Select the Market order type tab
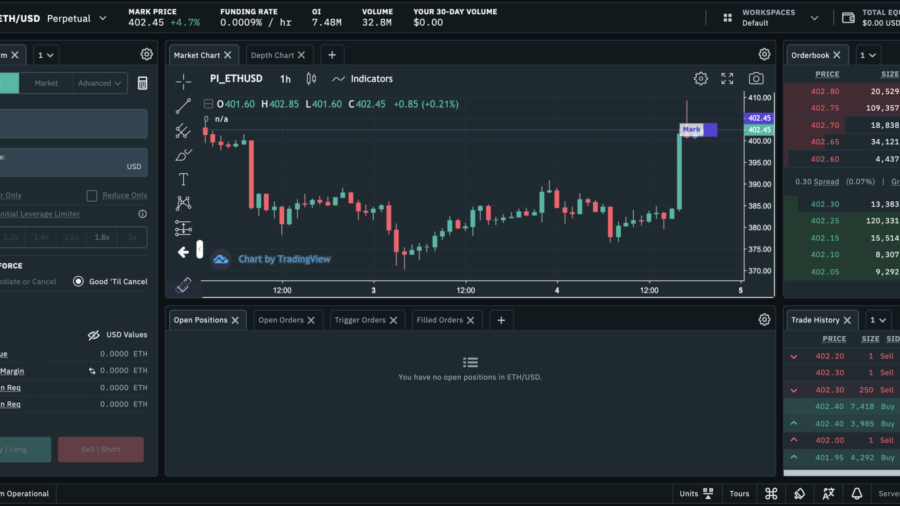Screen dimensions: 900x506 point(46,83)
